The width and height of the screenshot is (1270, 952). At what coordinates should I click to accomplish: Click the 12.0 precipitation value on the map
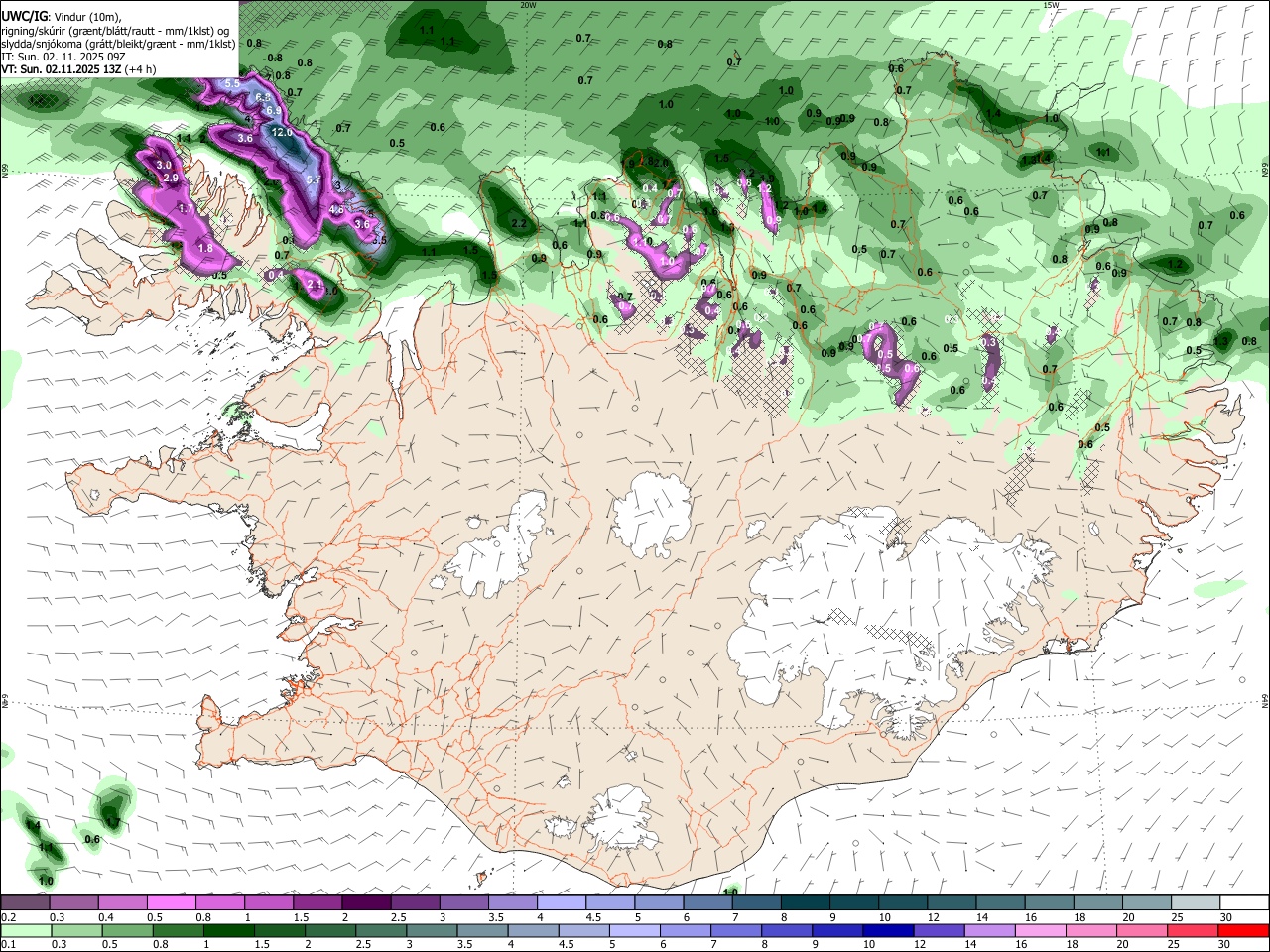281,132
